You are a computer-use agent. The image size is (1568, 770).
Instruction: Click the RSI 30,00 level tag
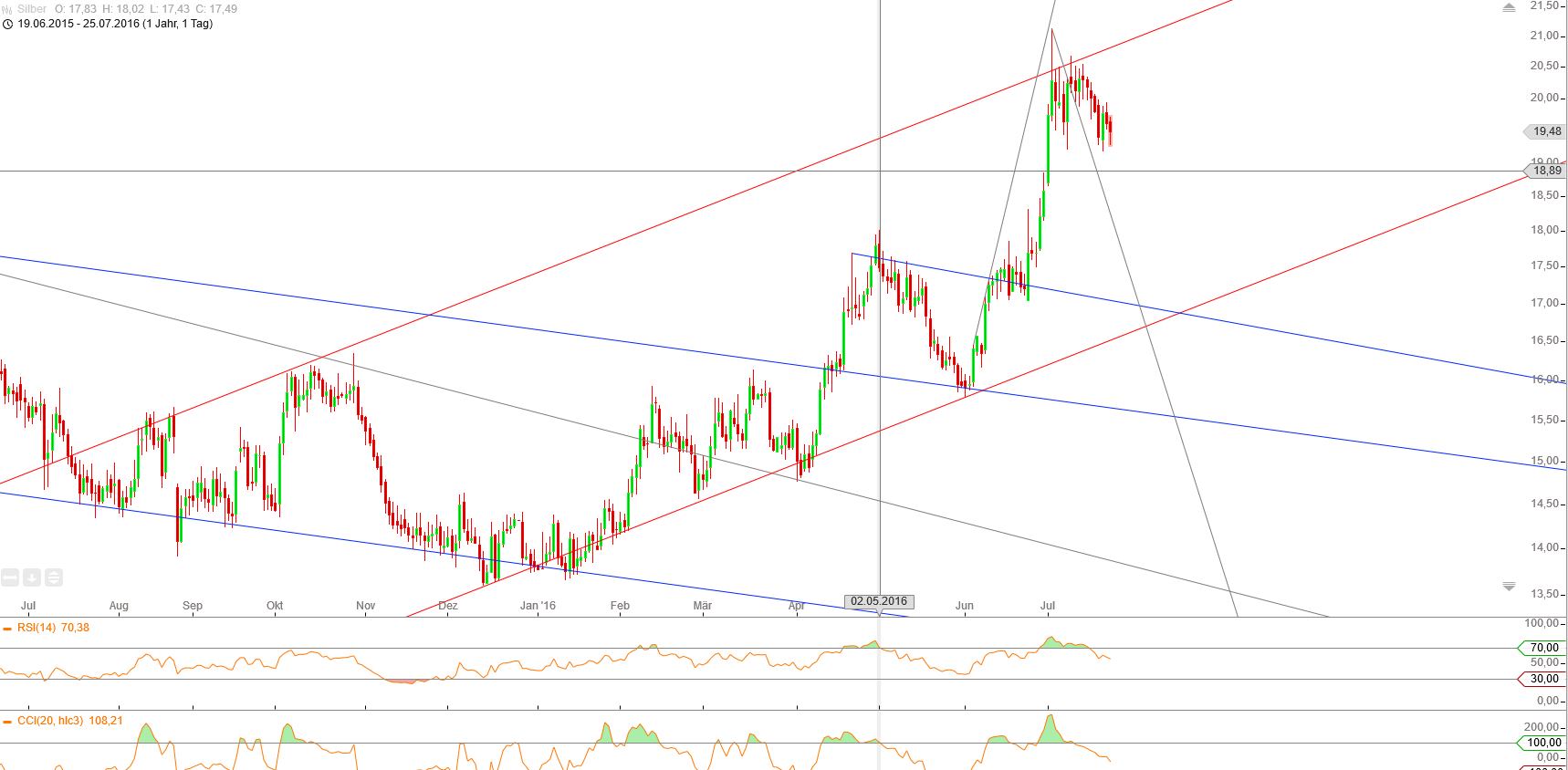click(x=1543, y=679)
